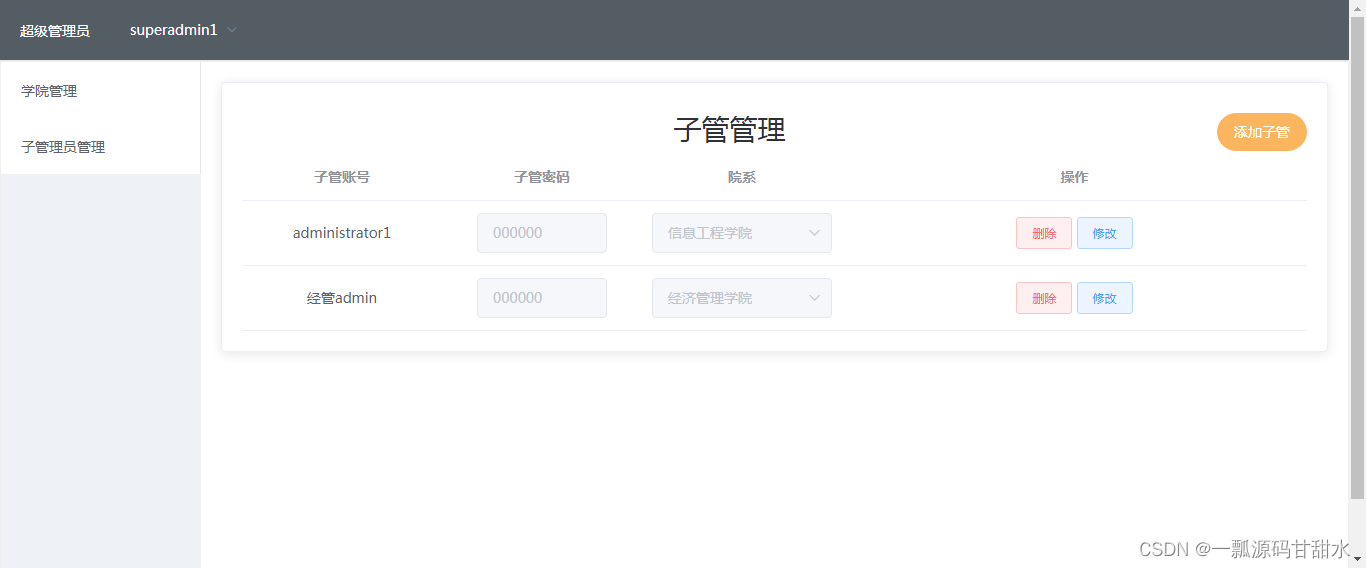Click the 操作 column header
The height and width of the screenshot is (568, 1366).
(1074, 177)
